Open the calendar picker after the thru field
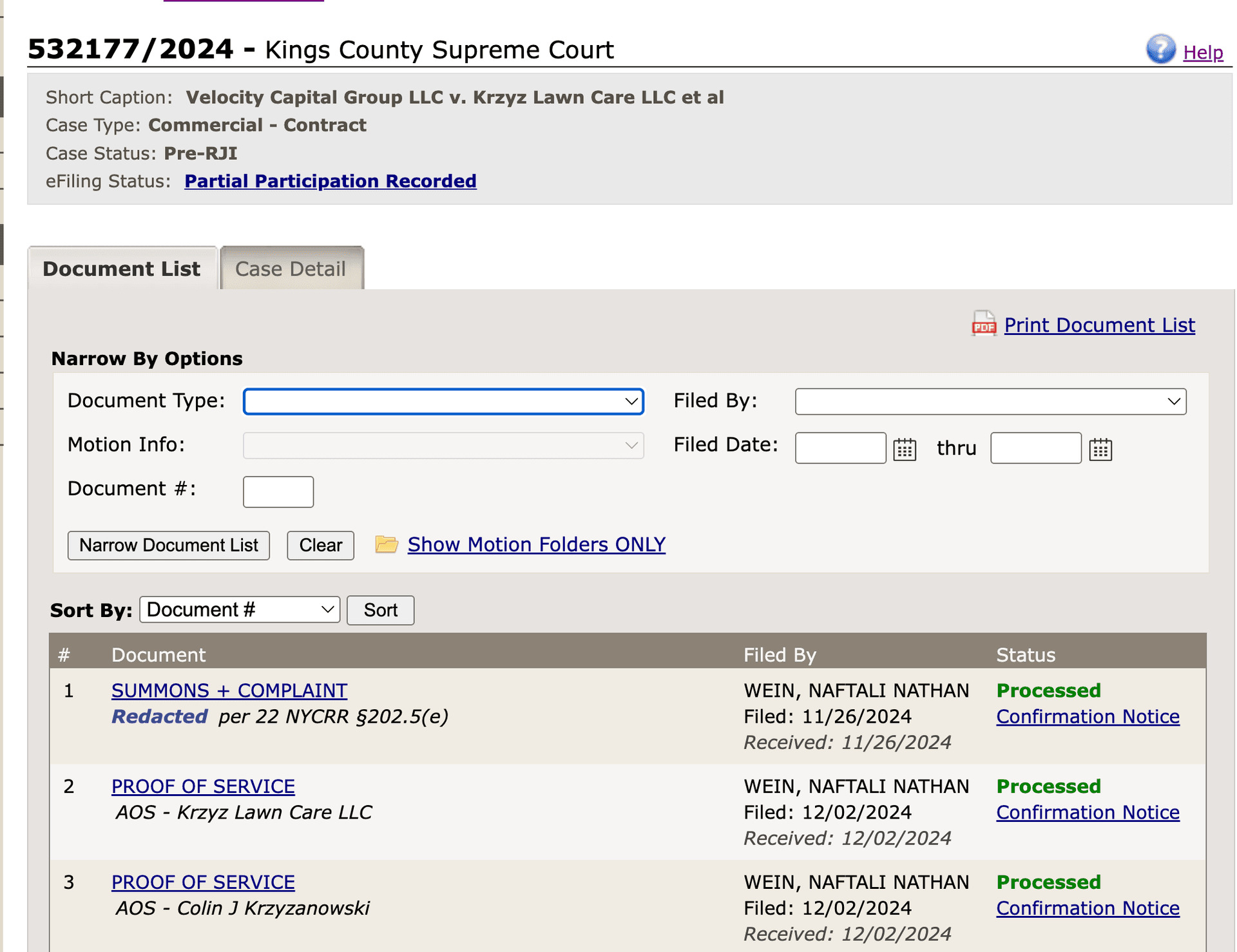This screenshot has width=1237, height=952. pos(1101,449)
